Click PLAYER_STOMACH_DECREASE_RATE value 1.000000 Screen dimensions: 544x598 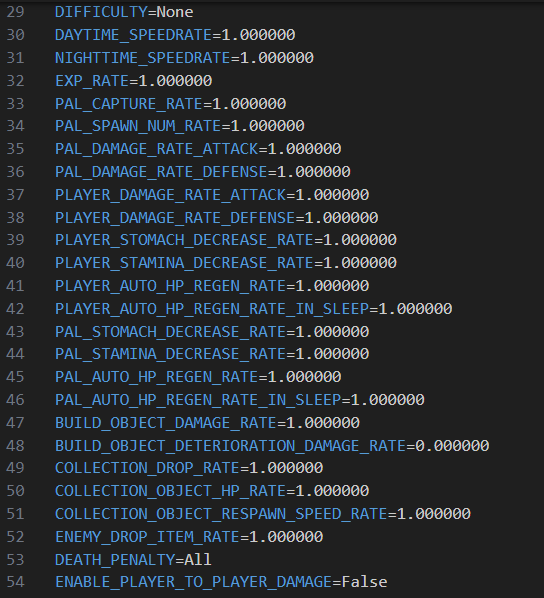pyautogui.click(x=360, y=240)
